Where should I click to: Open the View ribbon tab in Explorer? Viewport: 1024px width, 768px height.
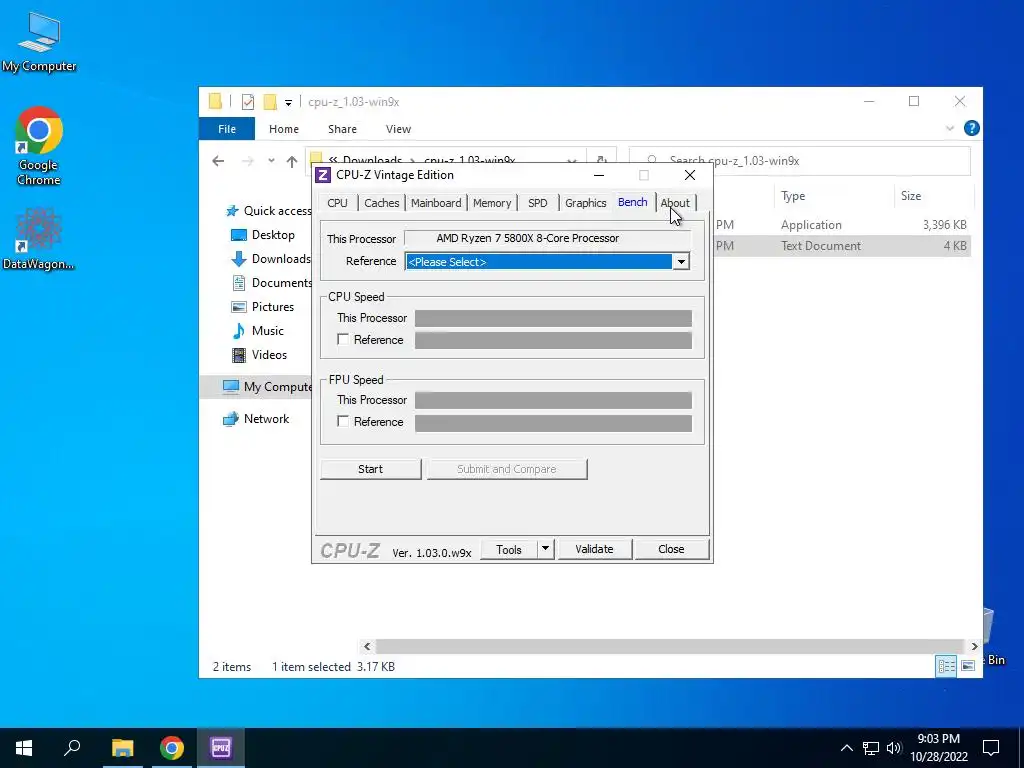point(398,129)
